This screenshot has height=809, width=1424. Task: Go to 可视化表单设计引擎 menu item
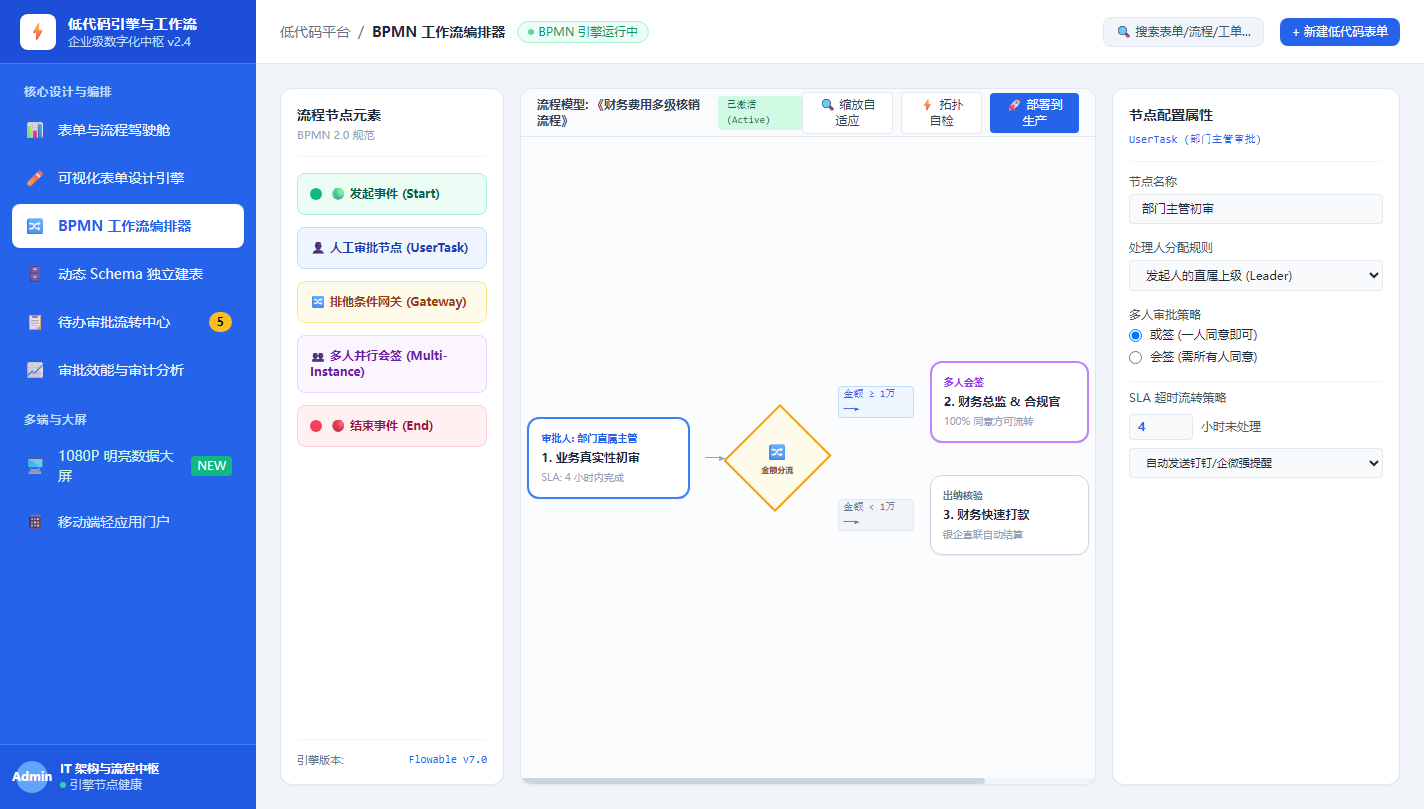[x=128, y=178]
